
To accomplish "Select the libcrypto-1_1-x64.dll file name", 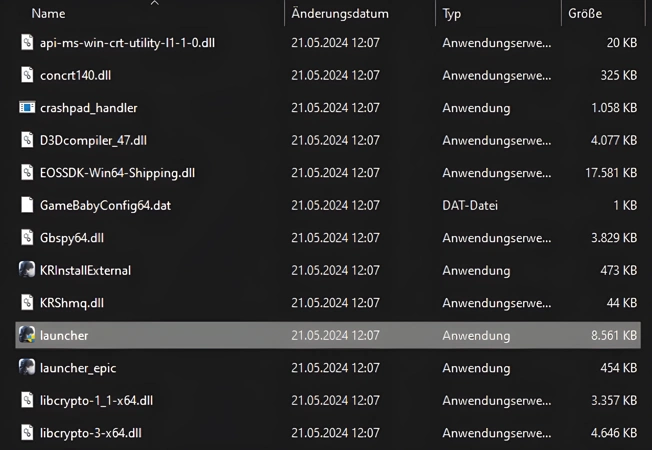I will pyautogui.click(x=96, y=400).
